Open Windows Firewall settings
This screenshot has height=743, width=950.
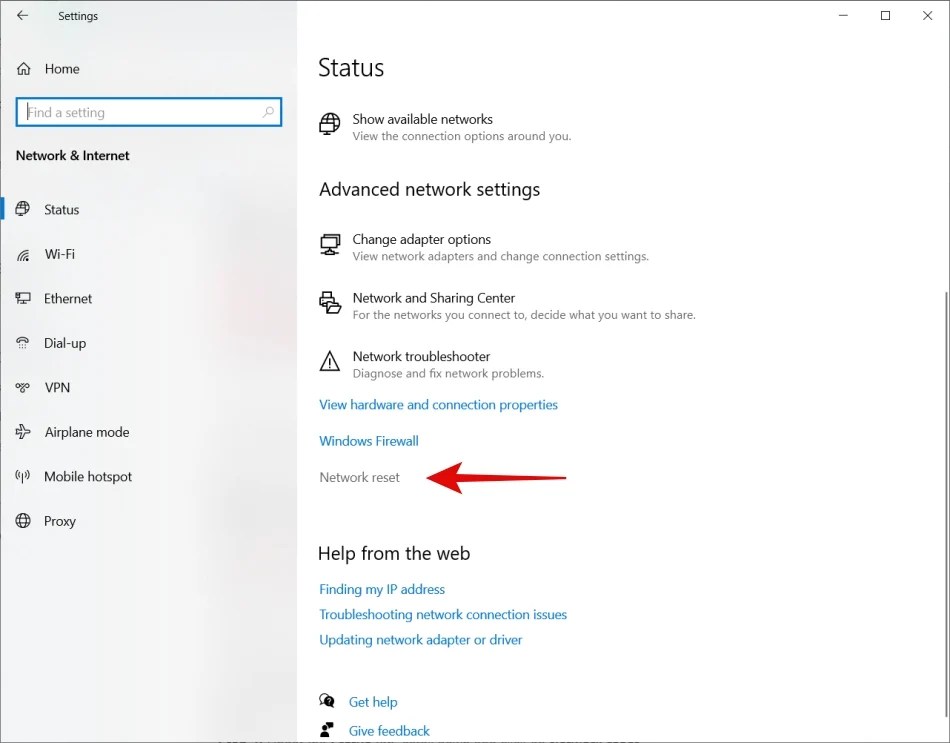tap(369, 440)
